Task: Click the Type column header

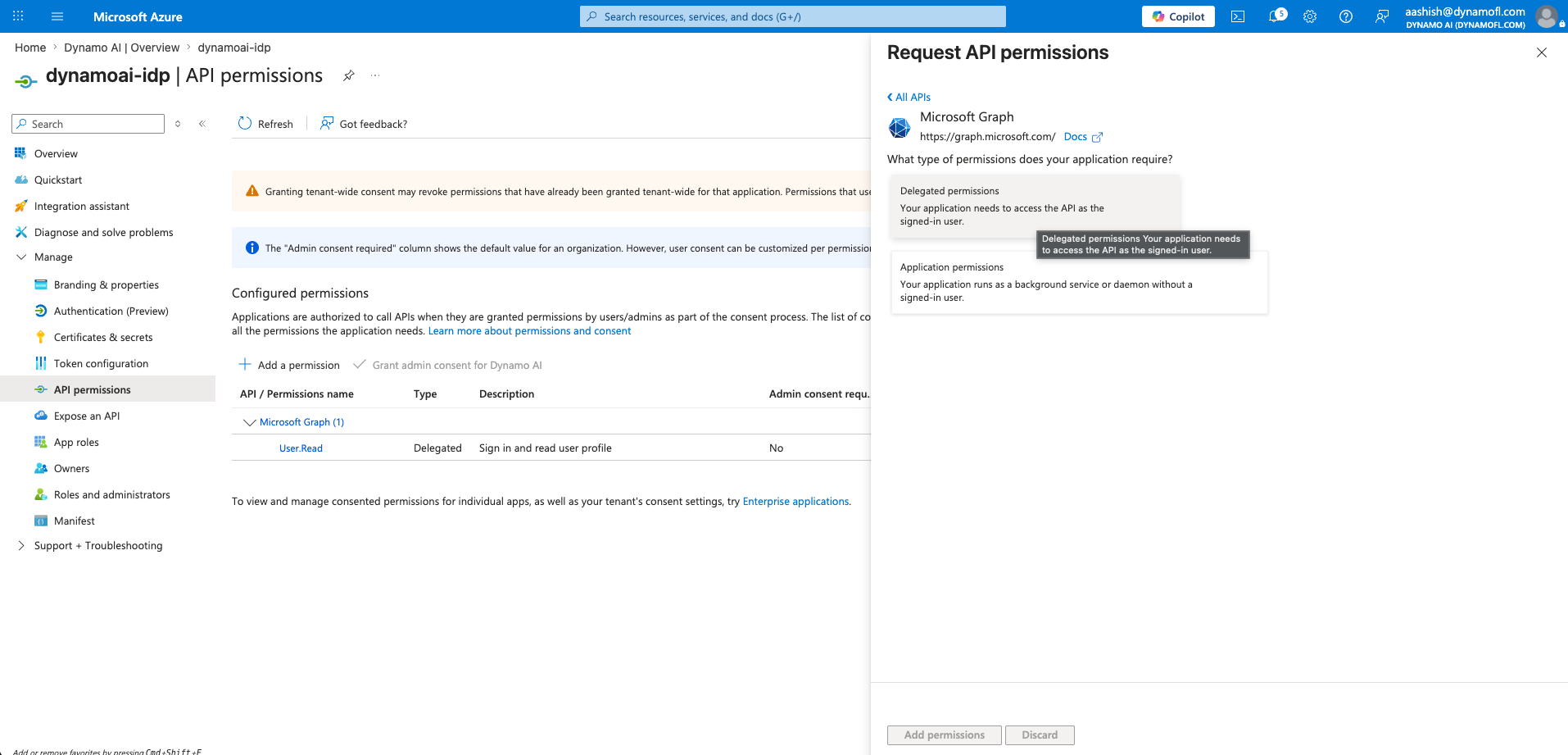Action: (425, 394)
